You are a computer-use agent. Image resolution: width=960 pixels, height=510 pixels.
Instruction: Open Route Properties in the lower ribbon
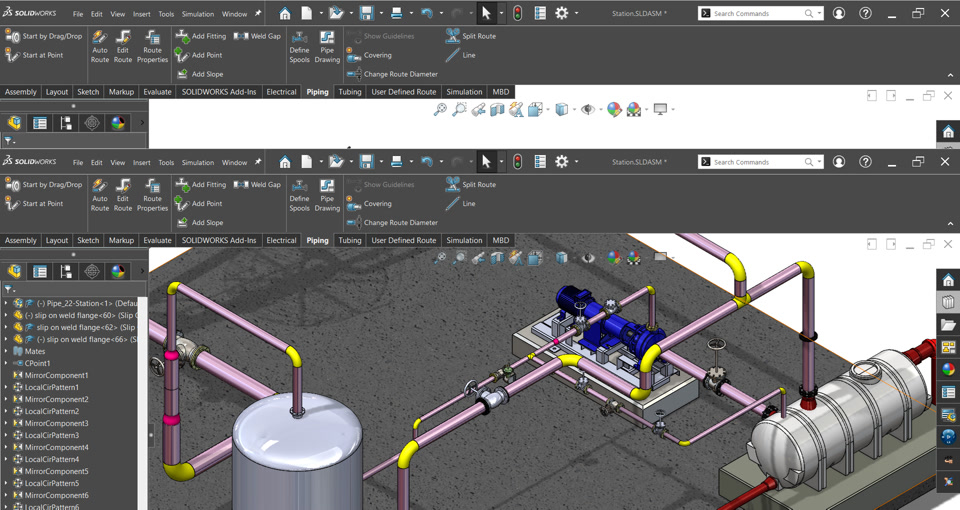pyautogui.click(x=152, y=195)
